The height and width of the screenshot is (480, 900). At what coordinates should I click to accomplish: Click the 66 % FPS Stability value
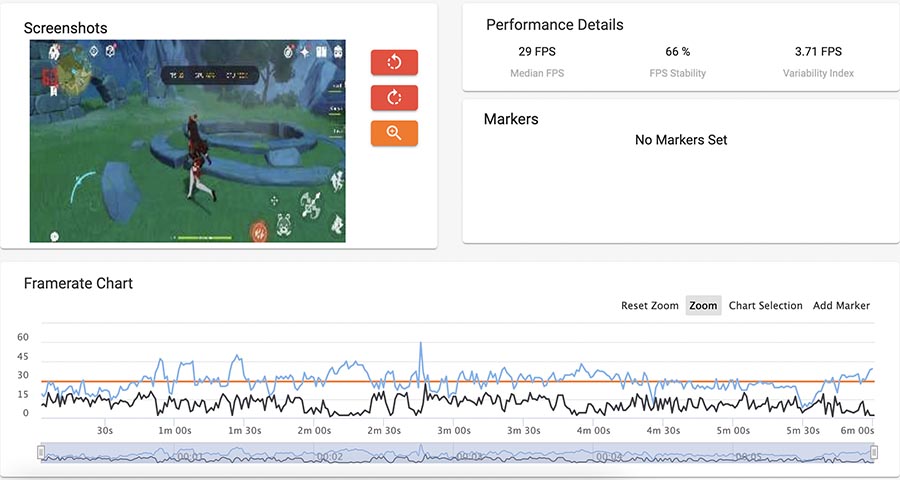pos(678,51)
